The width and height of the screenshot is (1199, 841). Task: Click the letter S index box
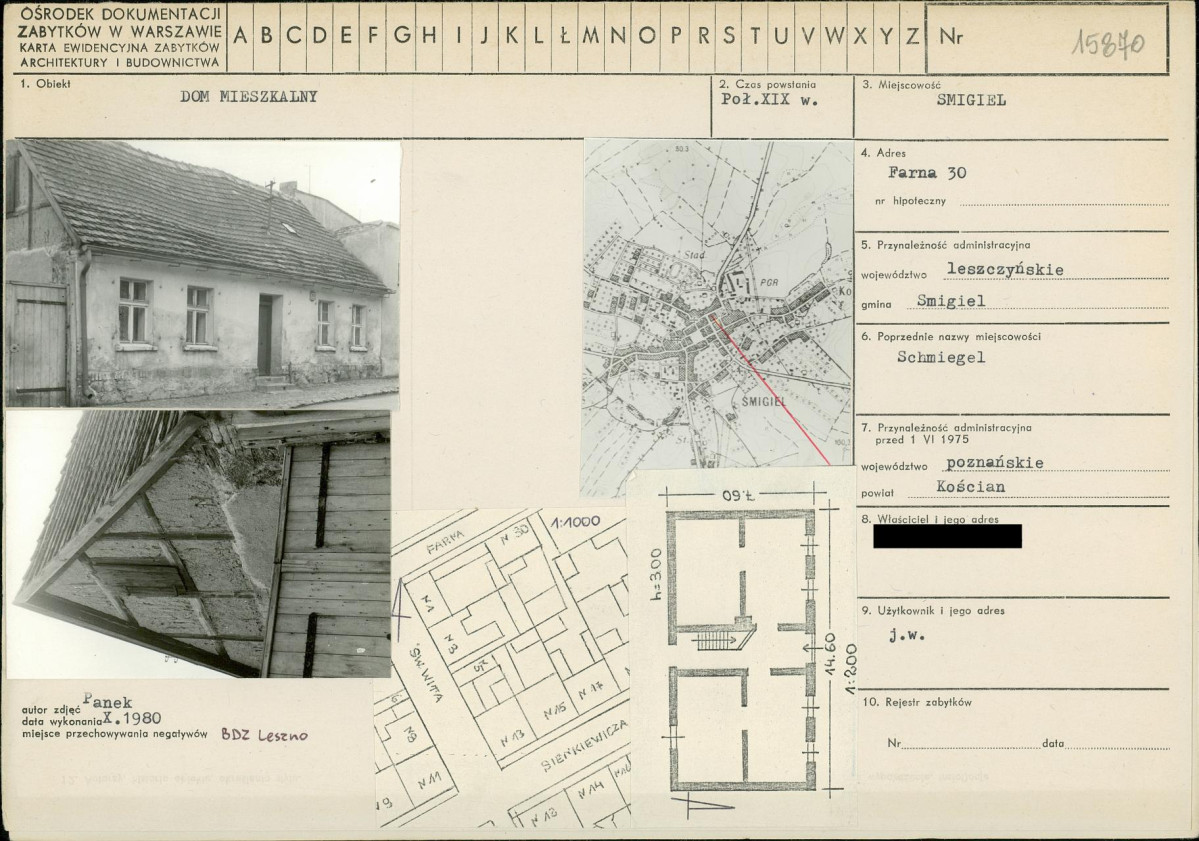729,36
